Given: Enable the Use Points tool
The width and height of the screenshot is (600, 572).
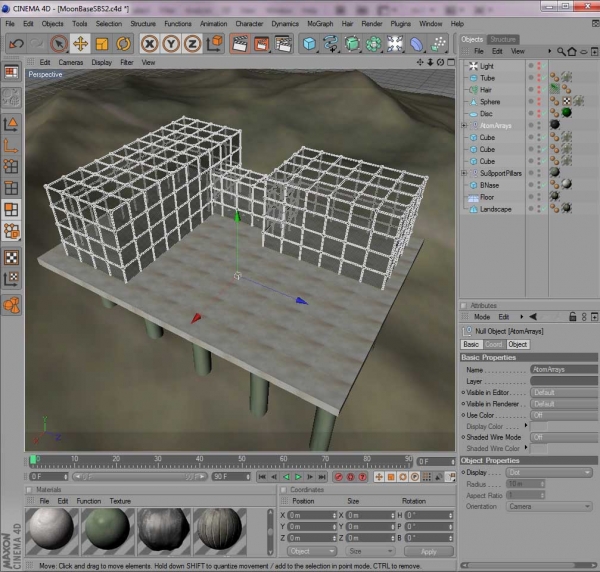Looking at the screenshot, I should point(11,166).
